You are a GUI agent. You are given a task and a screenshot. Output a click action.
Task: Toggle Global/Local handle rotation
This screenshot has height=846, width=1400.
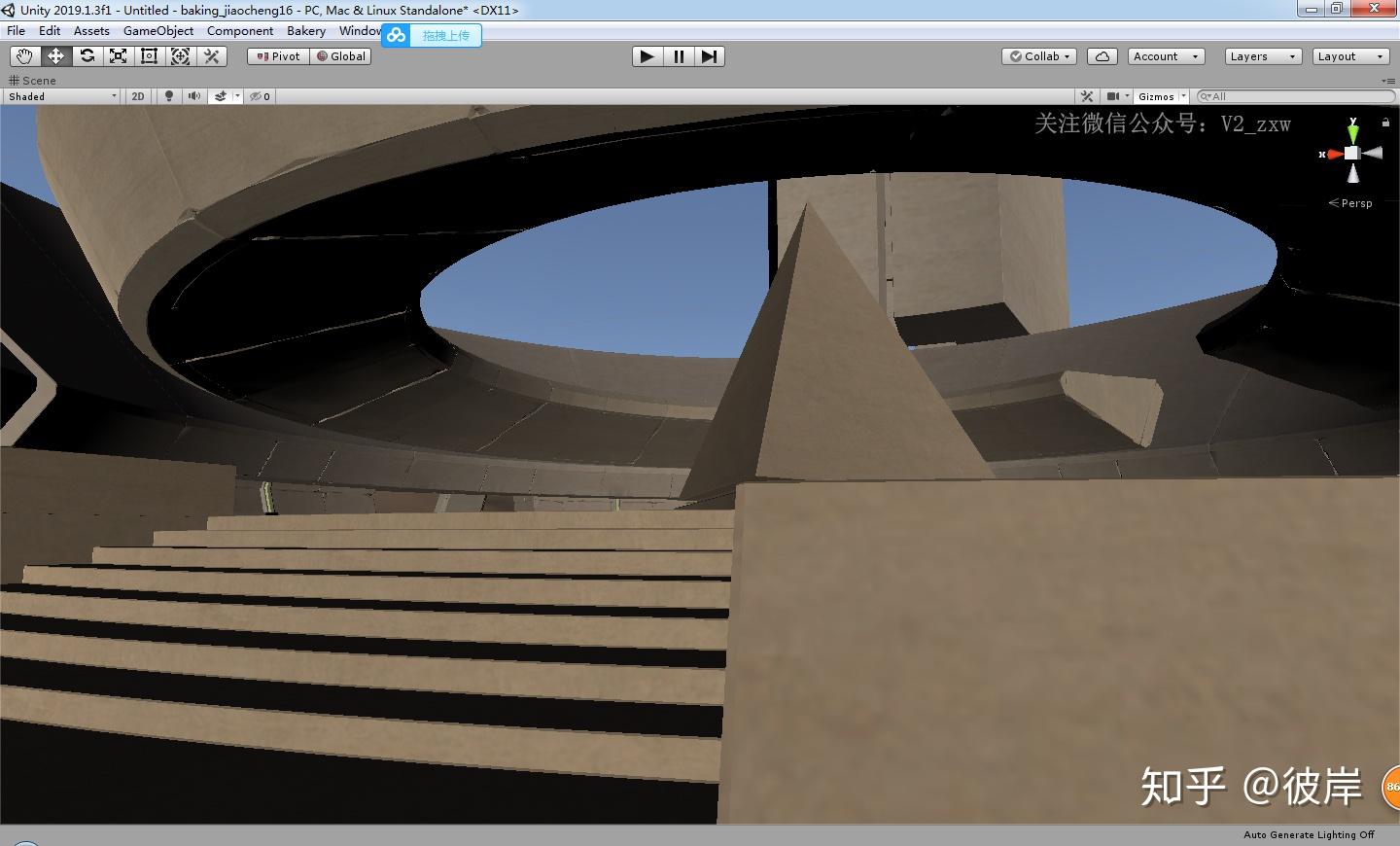pyautogui.click(x=340, y=56)
